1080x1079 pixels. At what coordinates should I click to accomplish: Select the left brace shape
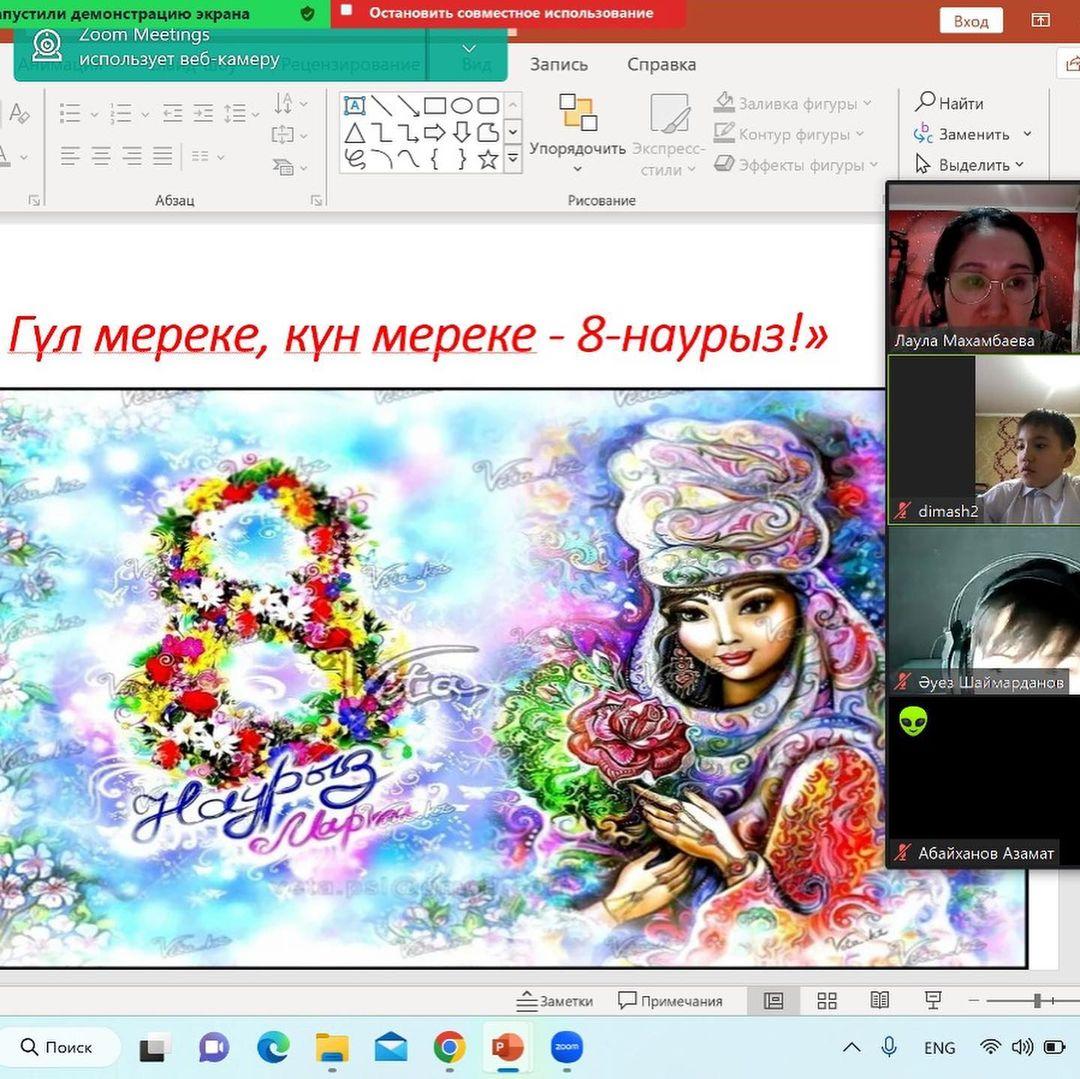click(x=435, y=160)
